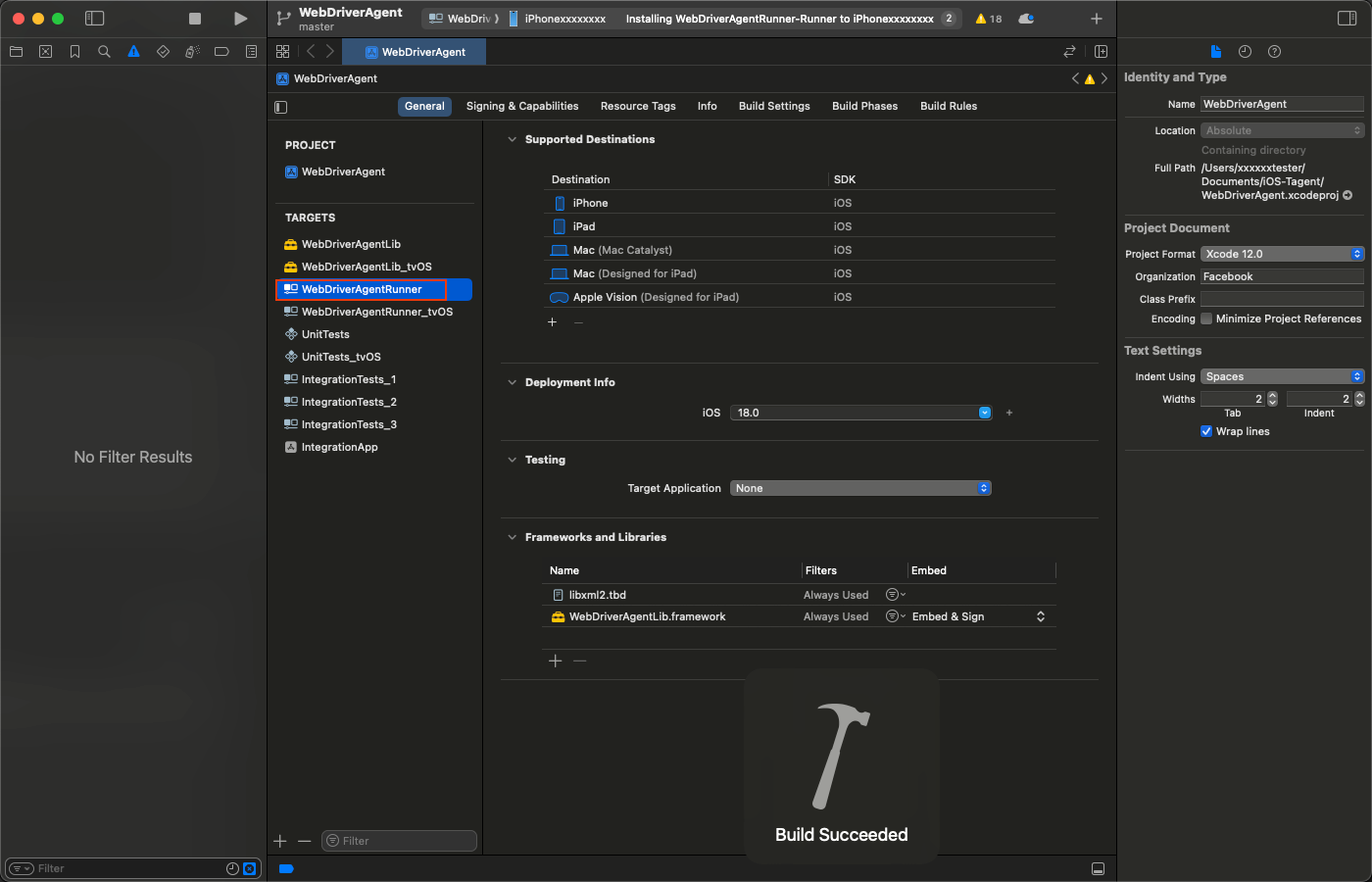The width and height of the screenshot is (1372, 882).
Task: Uncheck the Wrap lines checkbox
Action: 1206,431
